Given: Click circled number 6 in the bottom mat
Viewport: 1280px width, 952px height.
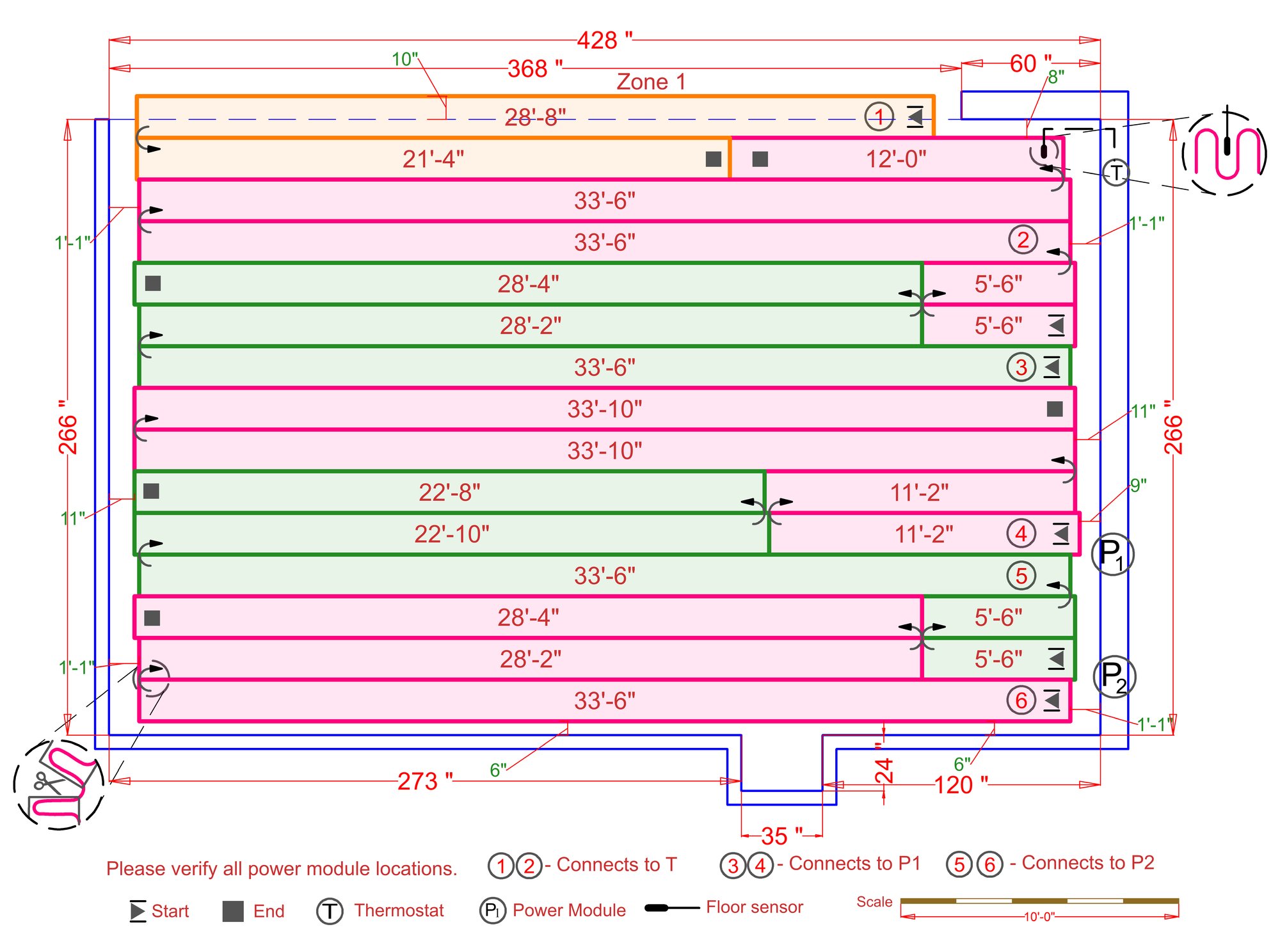Looking at the screenshot, I should tap(1021, 701).
